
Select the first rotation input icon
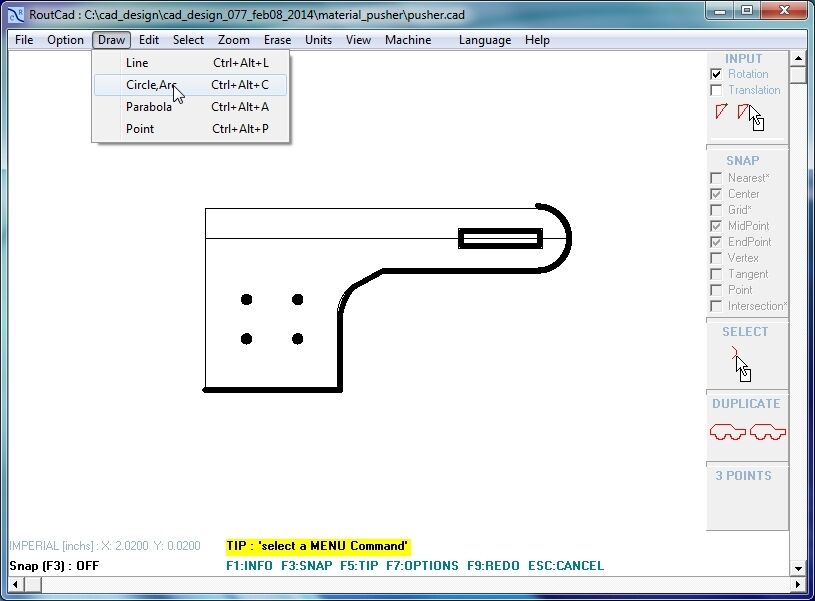(x=721, y=111)
